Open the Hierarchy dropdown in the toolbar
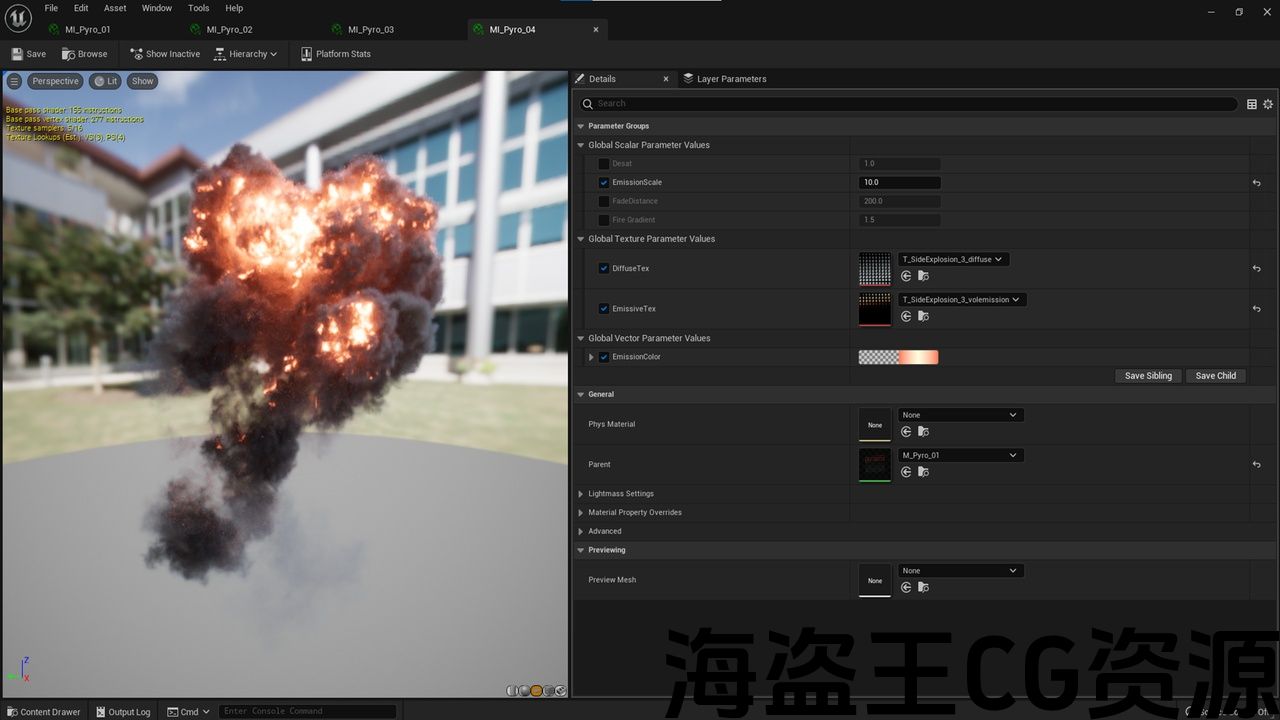Image resolution: width=1280 pixels, height=720 pixels. (x=246, y=54)
